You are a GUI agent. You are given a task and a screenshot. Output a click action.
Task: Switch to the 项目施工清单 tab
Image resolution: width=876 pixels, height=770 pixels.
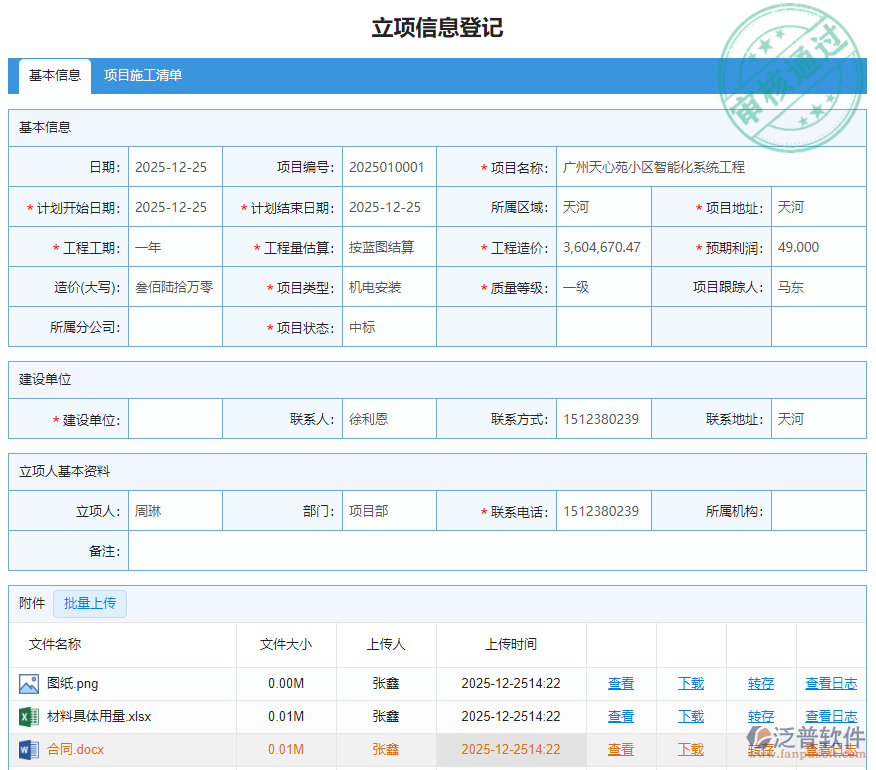click(142, 75)
